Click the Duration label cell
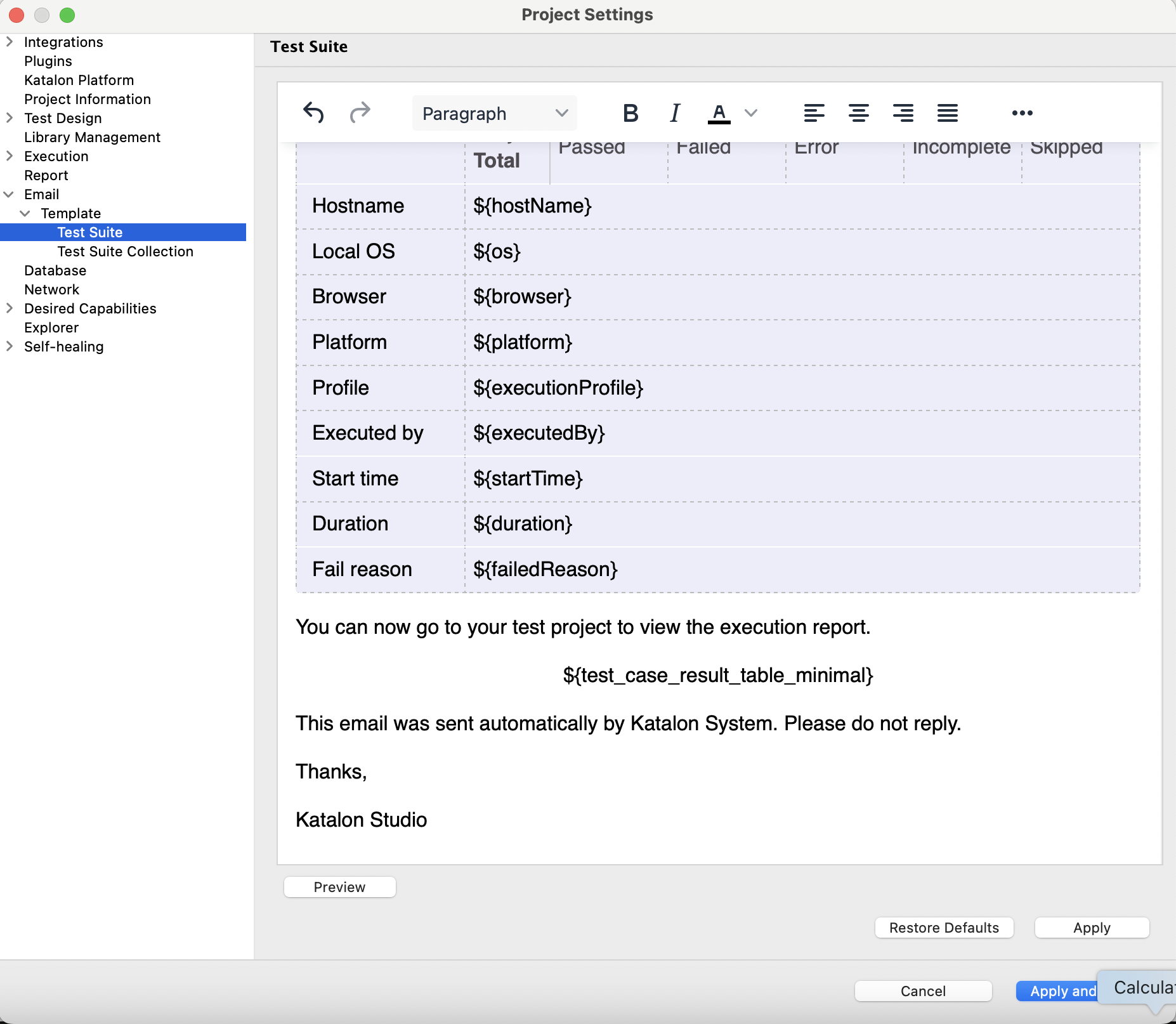The width and height of the screenshot is (1176, 1024). click(381, 524)
